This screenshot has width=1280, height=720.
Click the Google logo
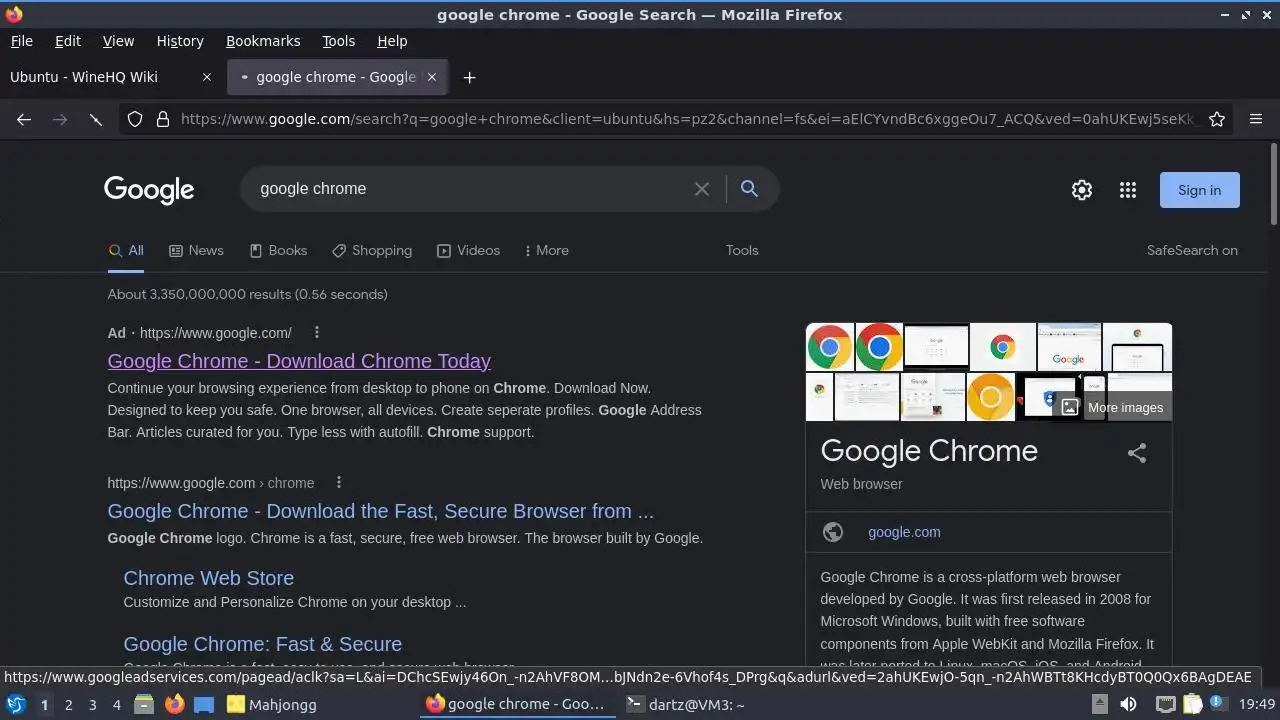click(x=149, y=190)
